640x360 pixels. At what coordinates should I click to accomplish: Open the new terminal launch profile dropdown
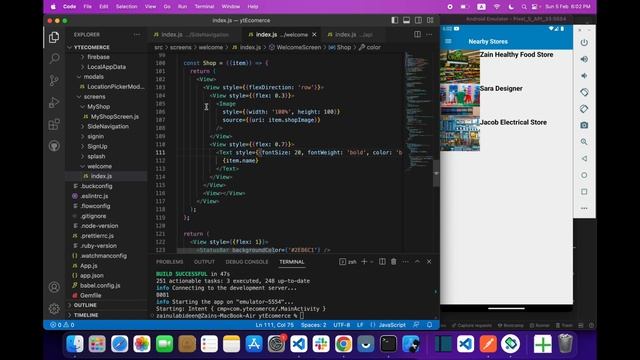[371, 262]
